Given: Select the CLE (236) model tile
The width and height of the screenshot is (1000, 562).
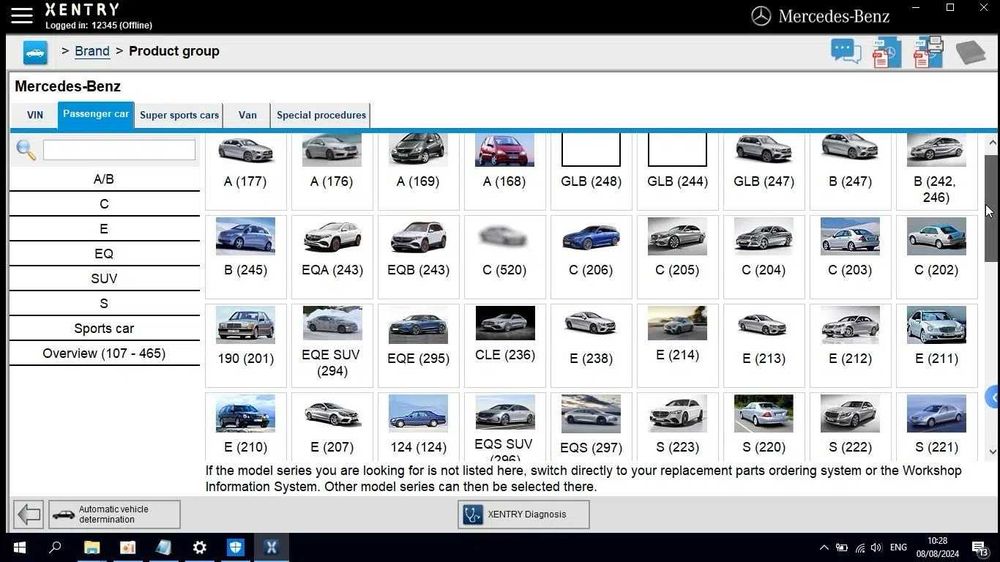Looking at the screenshot, I should [x=504, y=345].
